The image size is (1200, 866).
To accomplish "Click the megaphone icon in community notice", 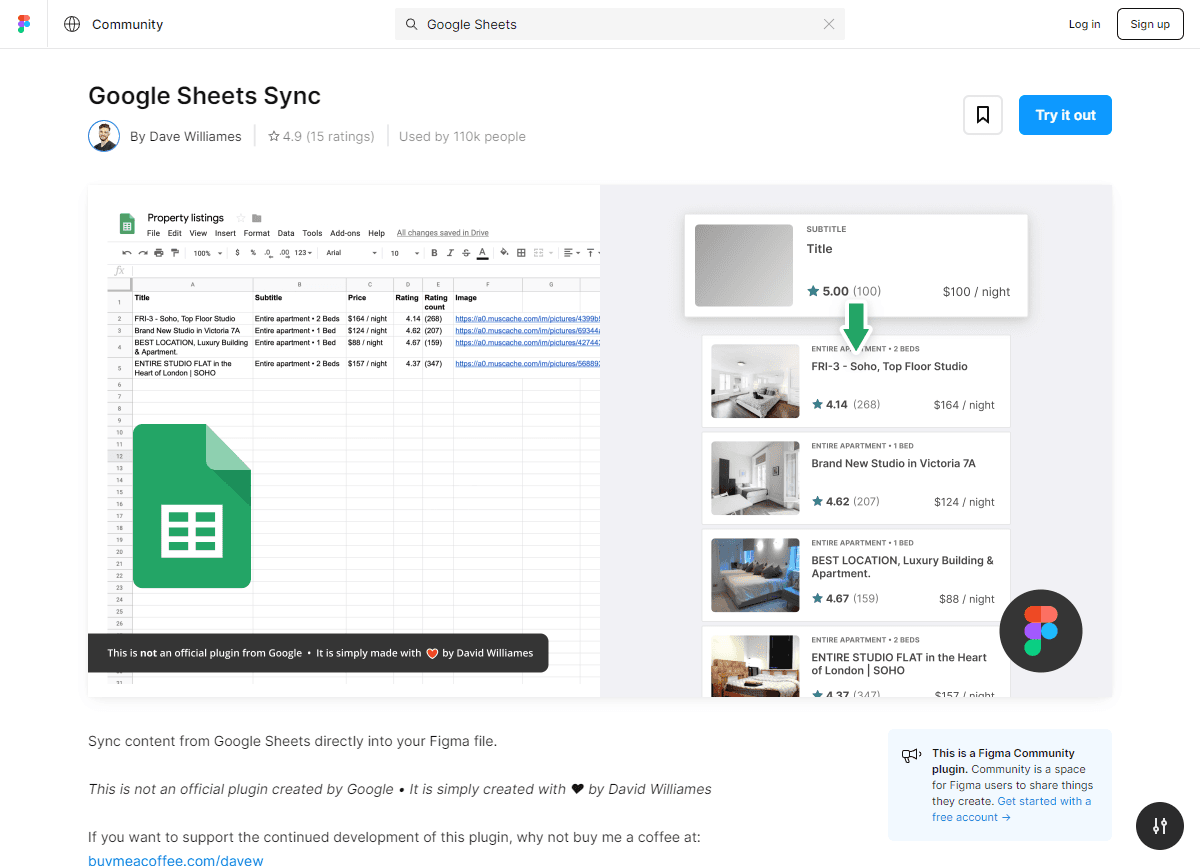I will coord(911,756).
